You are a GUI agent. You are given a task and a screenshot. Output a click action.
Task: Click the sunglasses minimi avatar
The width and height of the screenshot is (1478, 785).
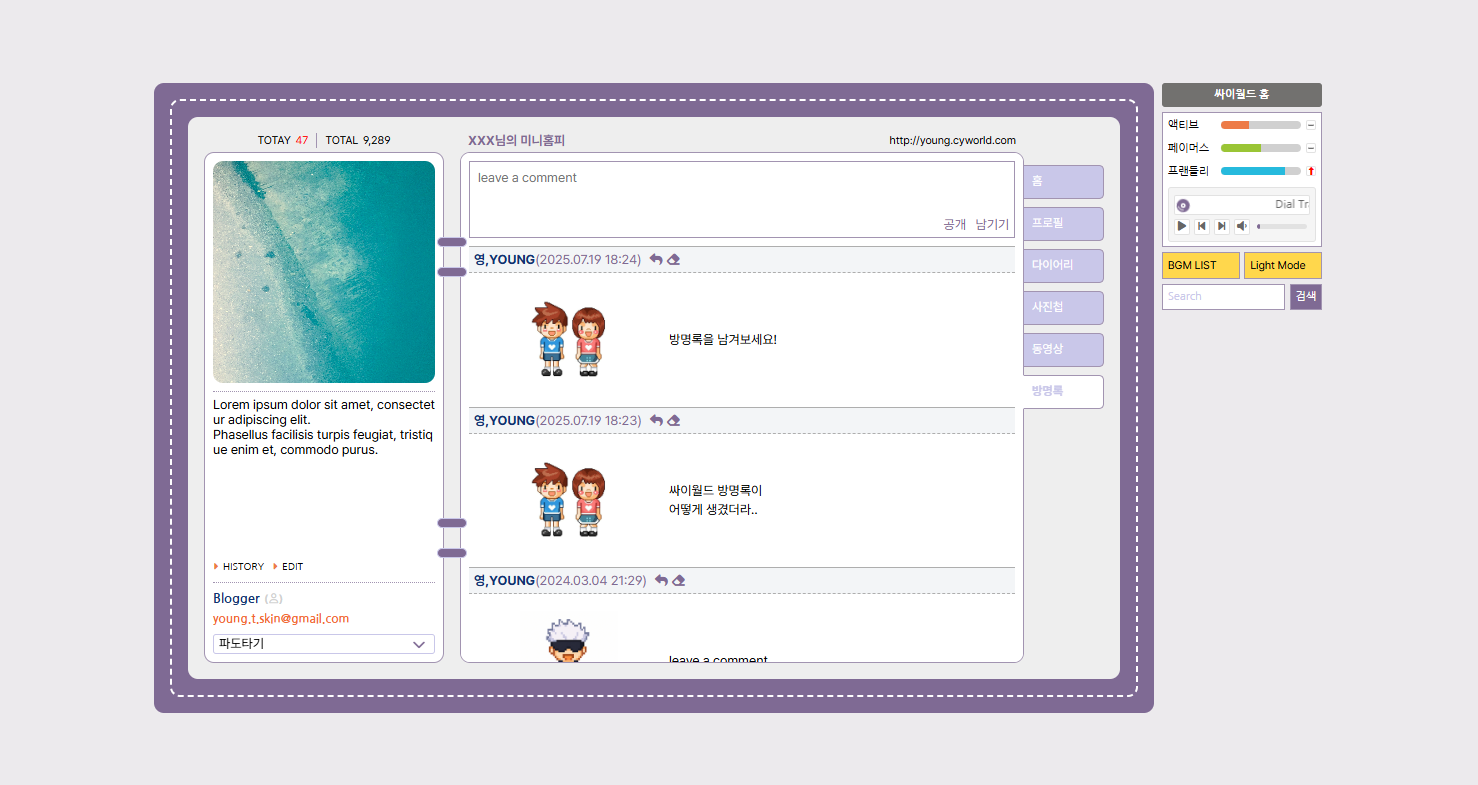pyautogui.click(x=568, y=640)
